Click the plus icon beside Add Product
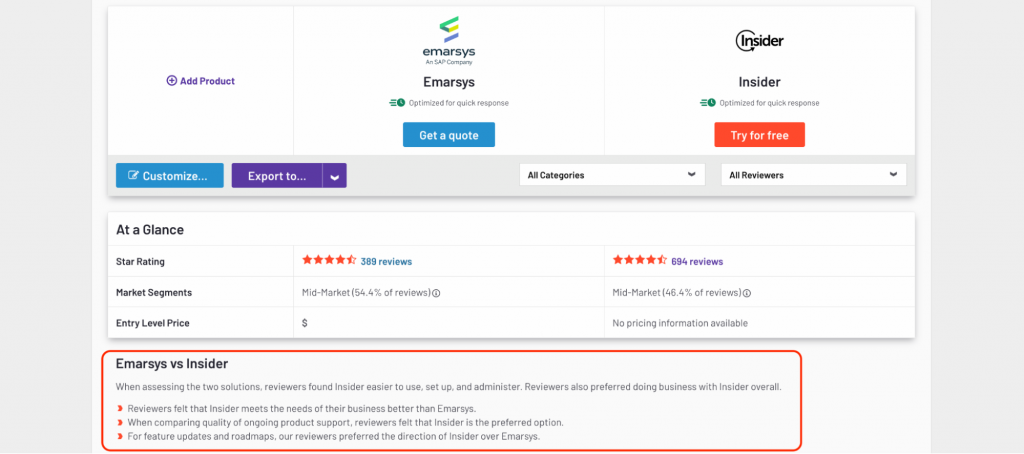This screenshot has width=1024, height=454. pos(172,81)
